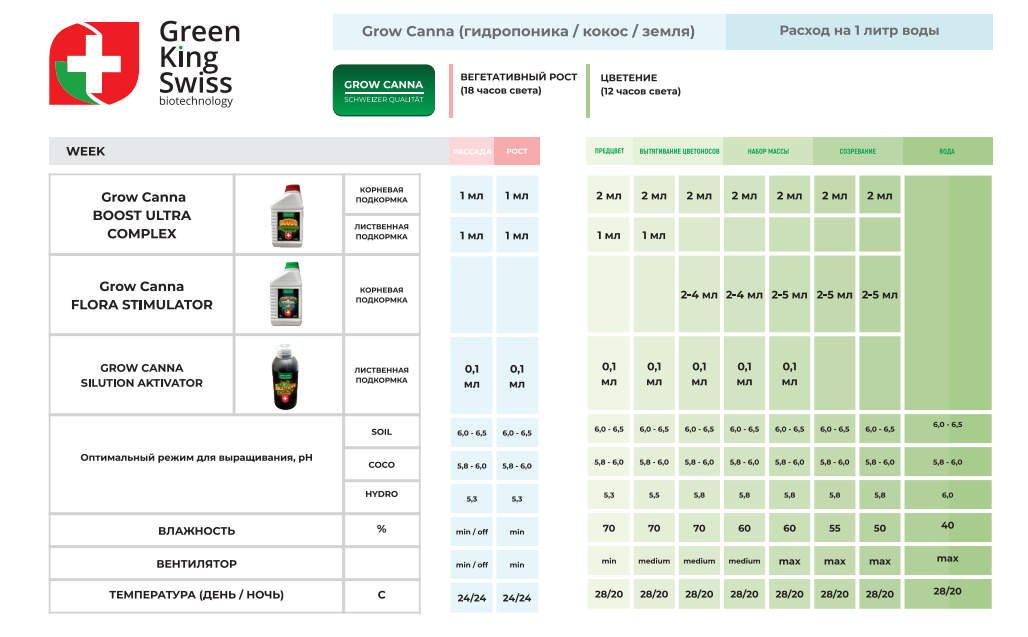Click Boost root '1 мл' in РАССАДА column
Screen dimensions: 1028x637
(471, 195)
